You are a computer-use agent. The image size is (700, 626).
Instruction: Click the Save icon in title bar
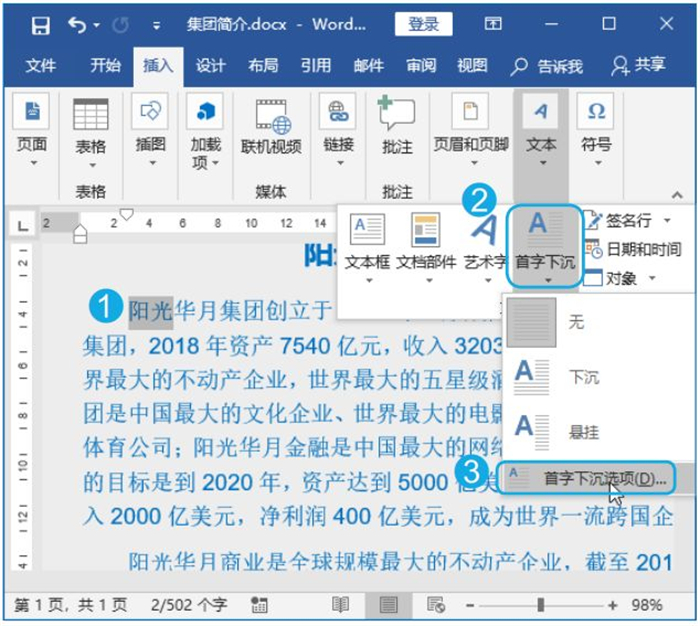click(40, 24)
